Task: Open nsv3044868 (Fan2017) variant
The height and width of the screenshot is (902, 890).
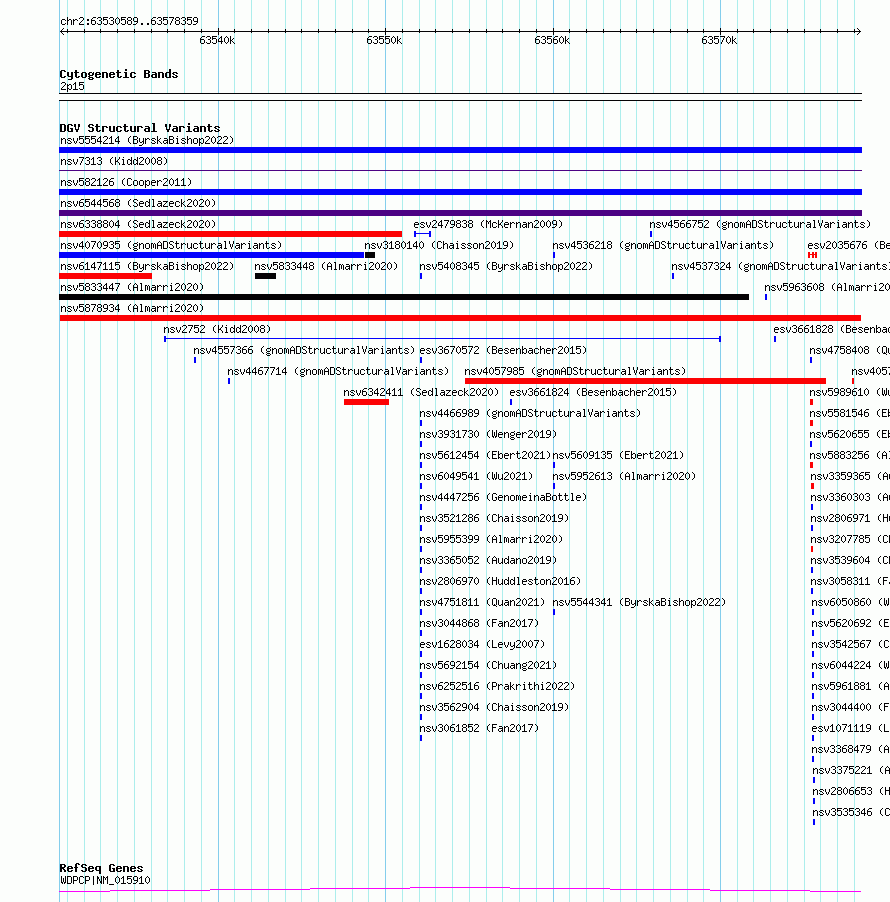Action: pyautogui.click(x=479, y=623)
